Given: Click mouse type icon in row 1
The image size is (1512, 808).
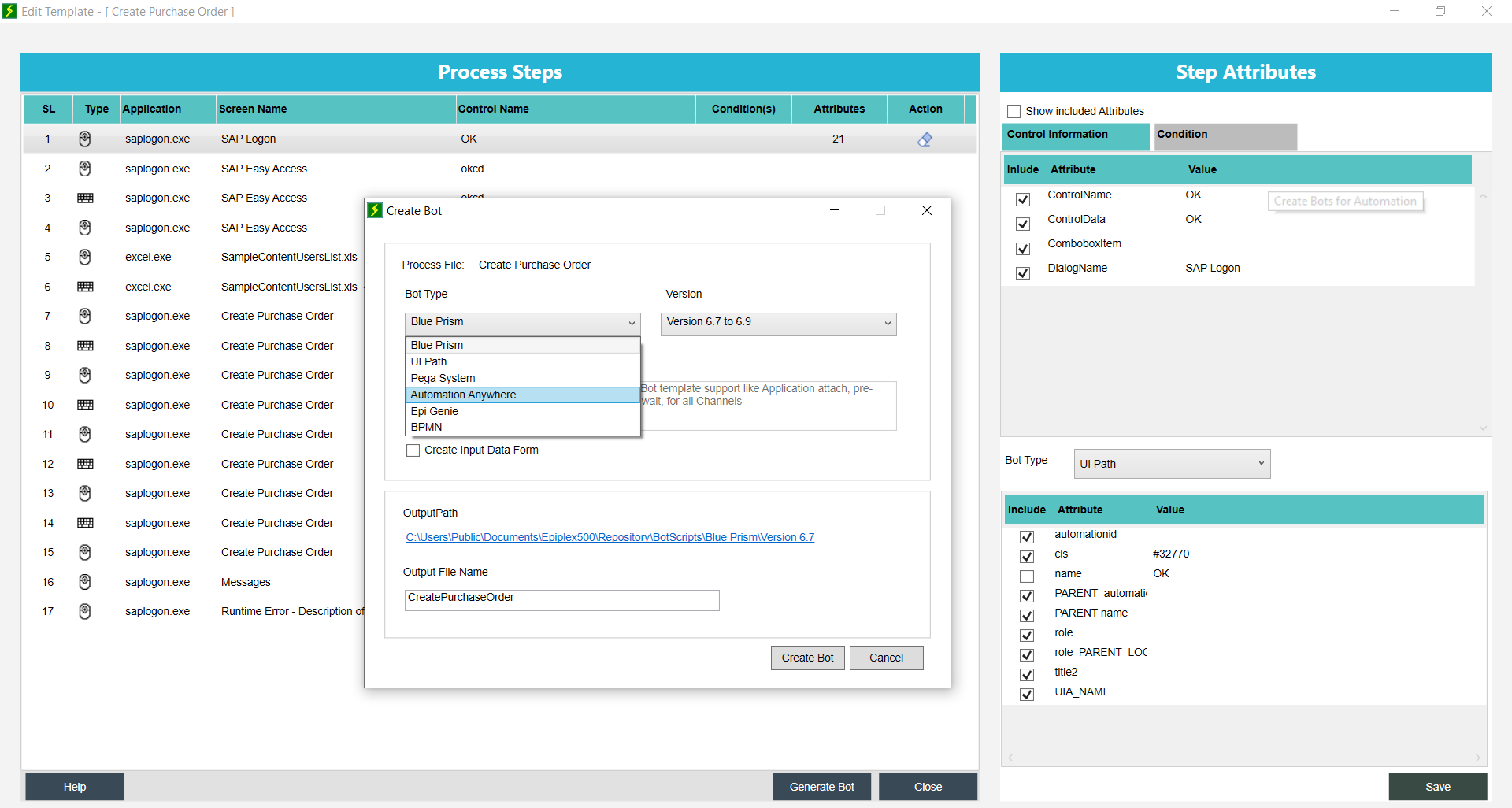Looking at the screenshot, I should [85, 139].
